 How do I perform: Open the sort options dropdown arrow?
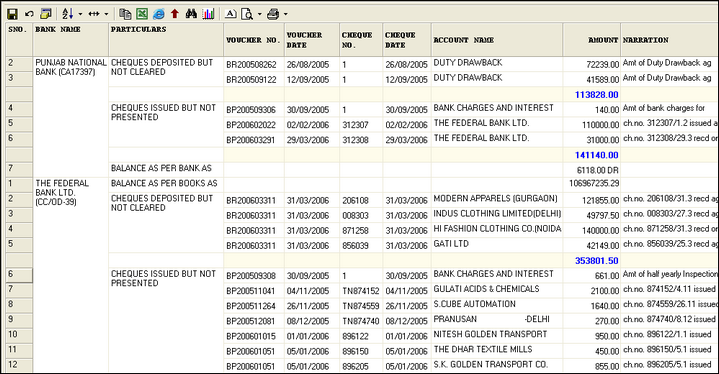[x=80, y=14]
